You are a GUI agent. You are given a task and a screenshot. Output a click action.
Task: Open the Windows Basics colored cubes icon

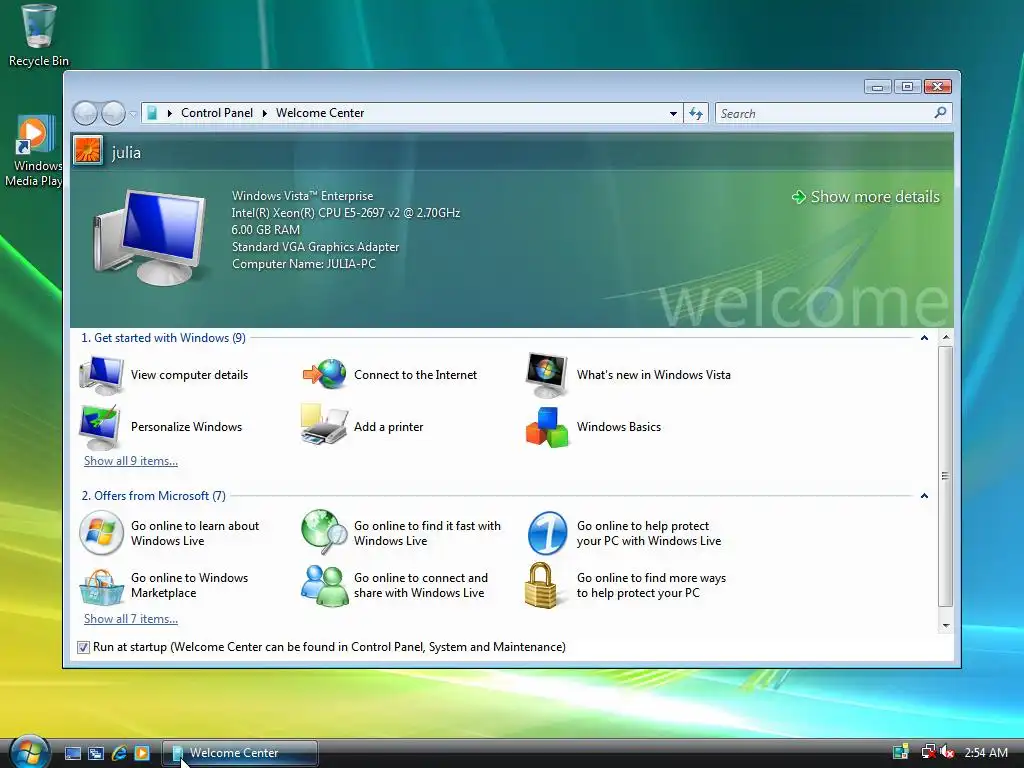tap(547, 427)
